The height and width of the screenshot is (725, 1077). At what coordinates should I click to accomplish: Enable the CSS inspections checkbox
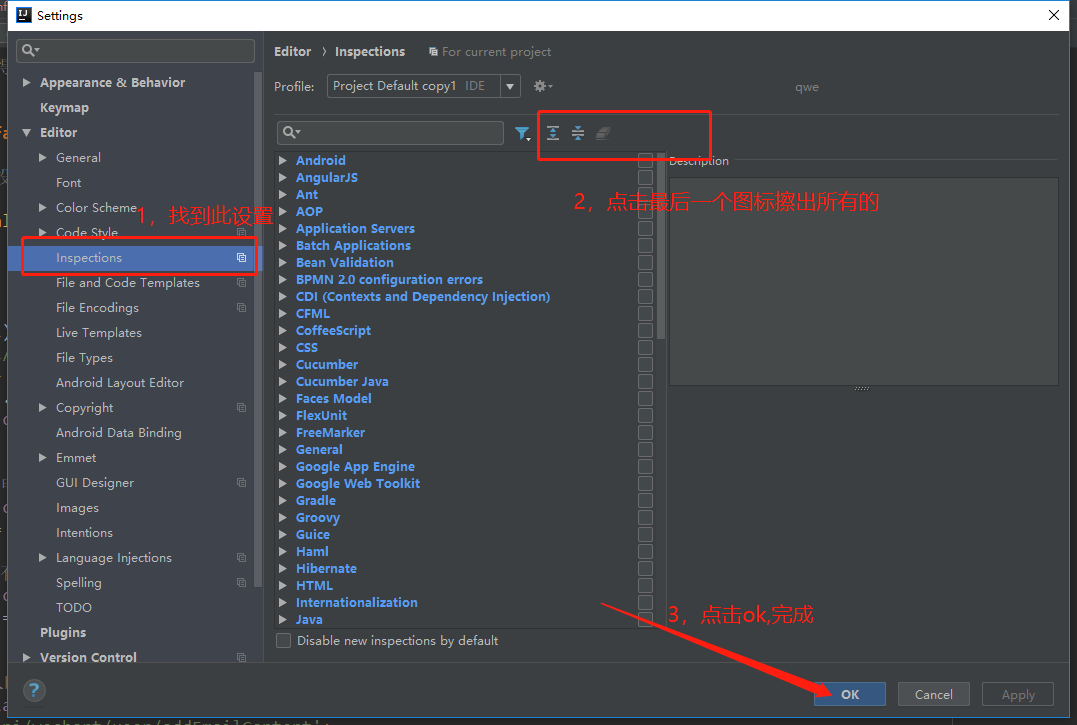click(645, 347)
